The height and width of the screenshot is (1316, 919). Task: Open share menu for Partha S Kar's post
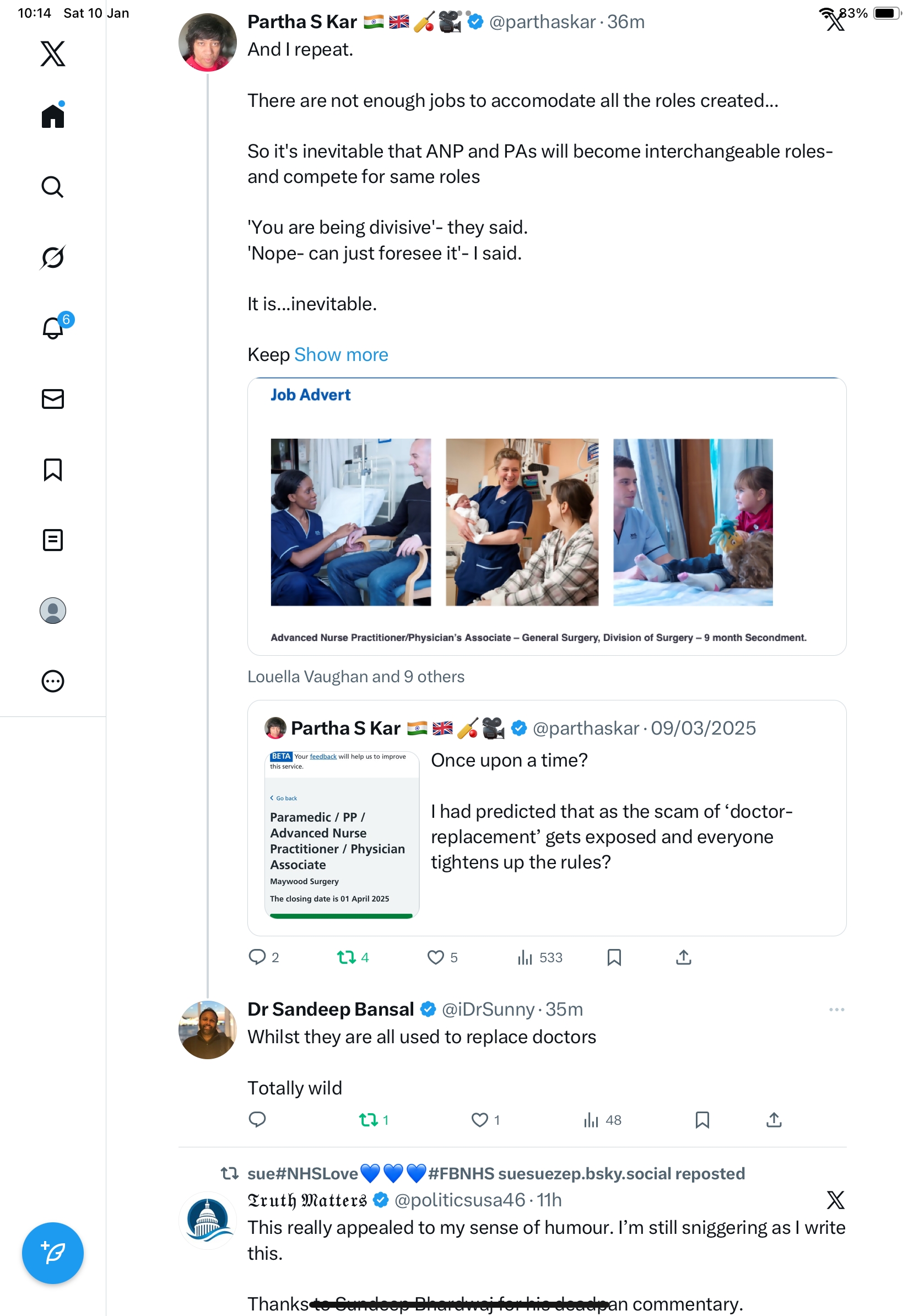[x=684, y=957]
